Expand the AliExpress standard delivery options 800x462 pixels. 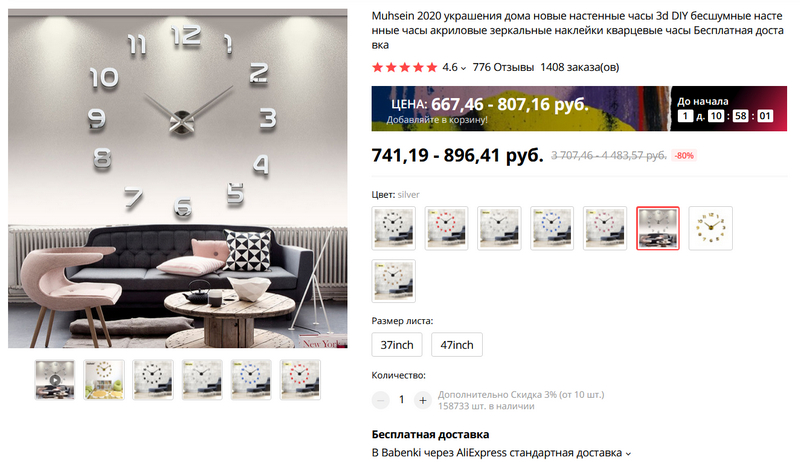pyautogui.click(x=628, y=453)
